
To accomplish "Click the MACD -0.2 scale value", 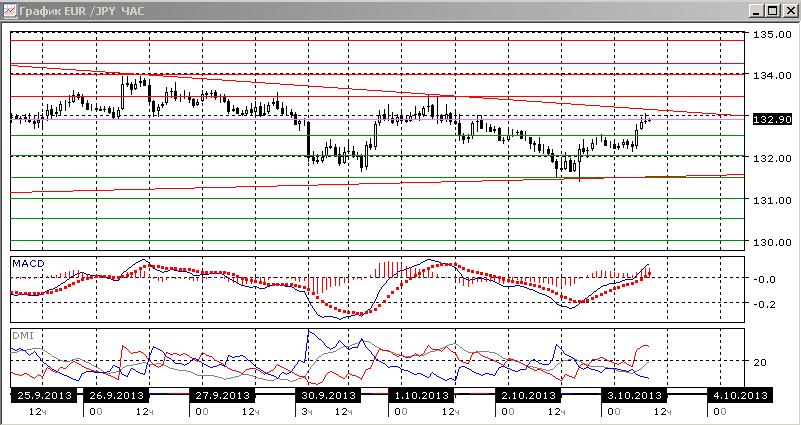I will (766, 304).
